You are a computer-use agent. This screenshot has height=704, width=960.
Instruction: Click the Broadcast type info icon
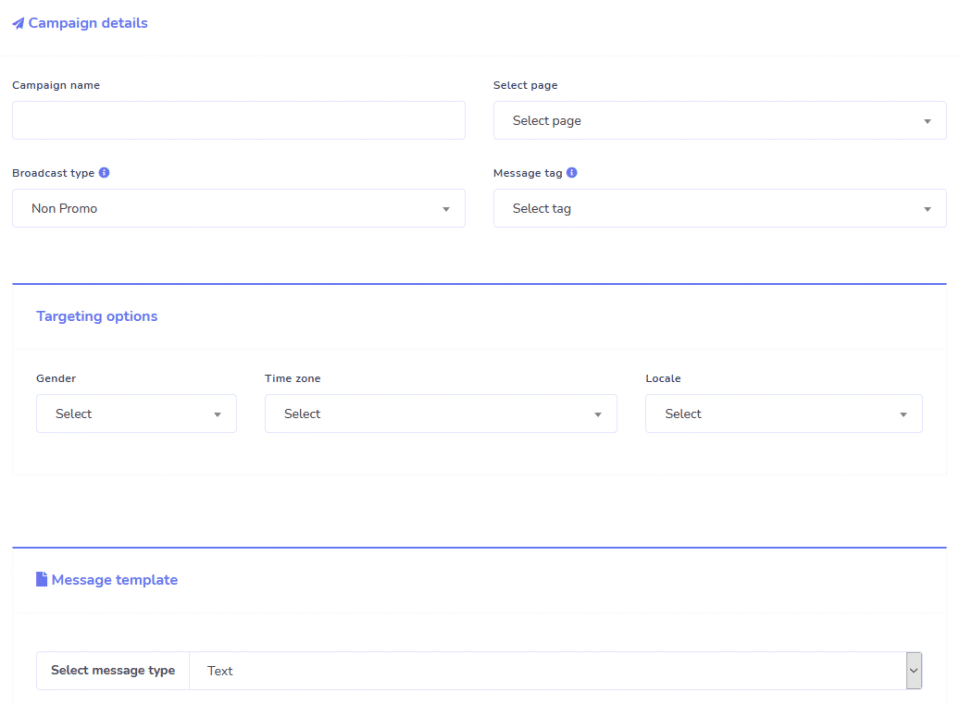coord(104,173)
